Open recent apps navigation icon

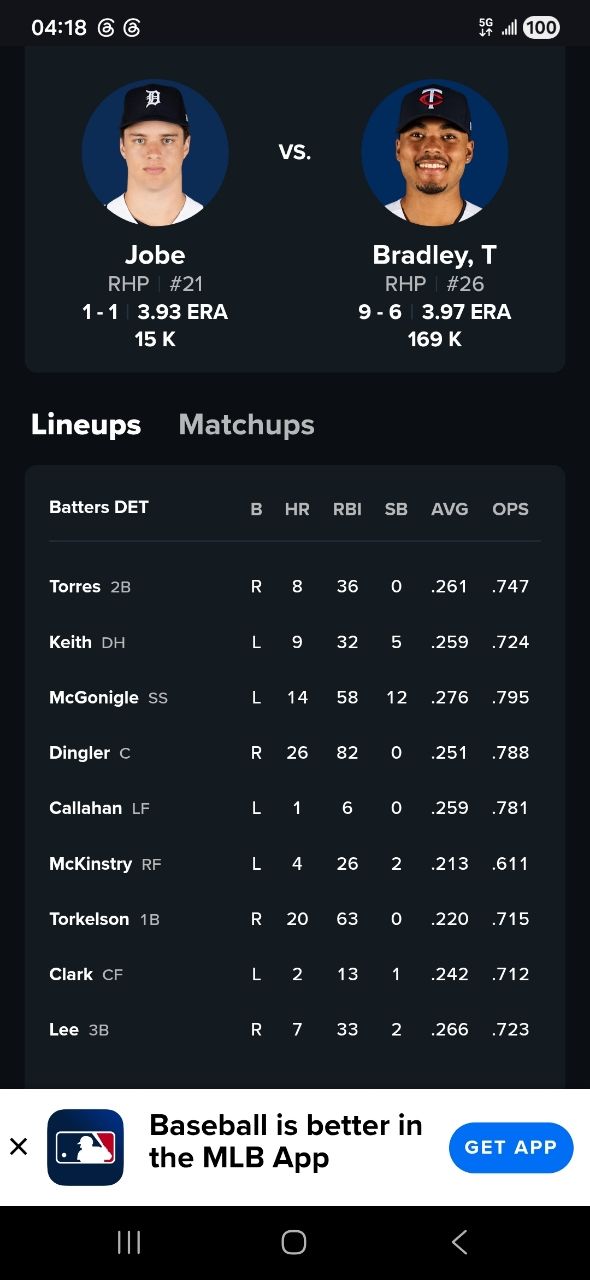(129, 1242)
